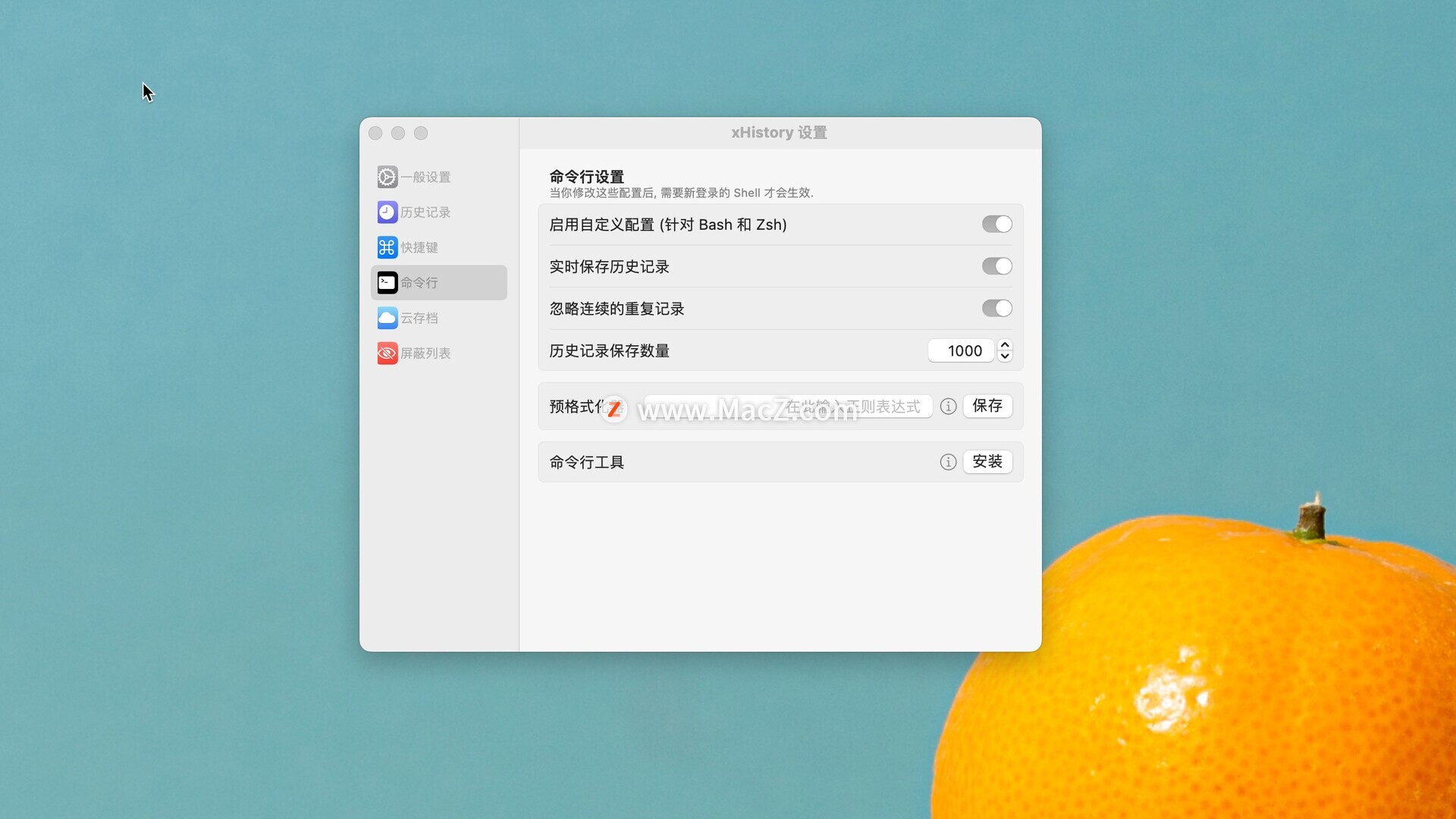Click the 保存 button
Image resolution: width=1456 pixels, height=819 pixels.
point(987,406)
